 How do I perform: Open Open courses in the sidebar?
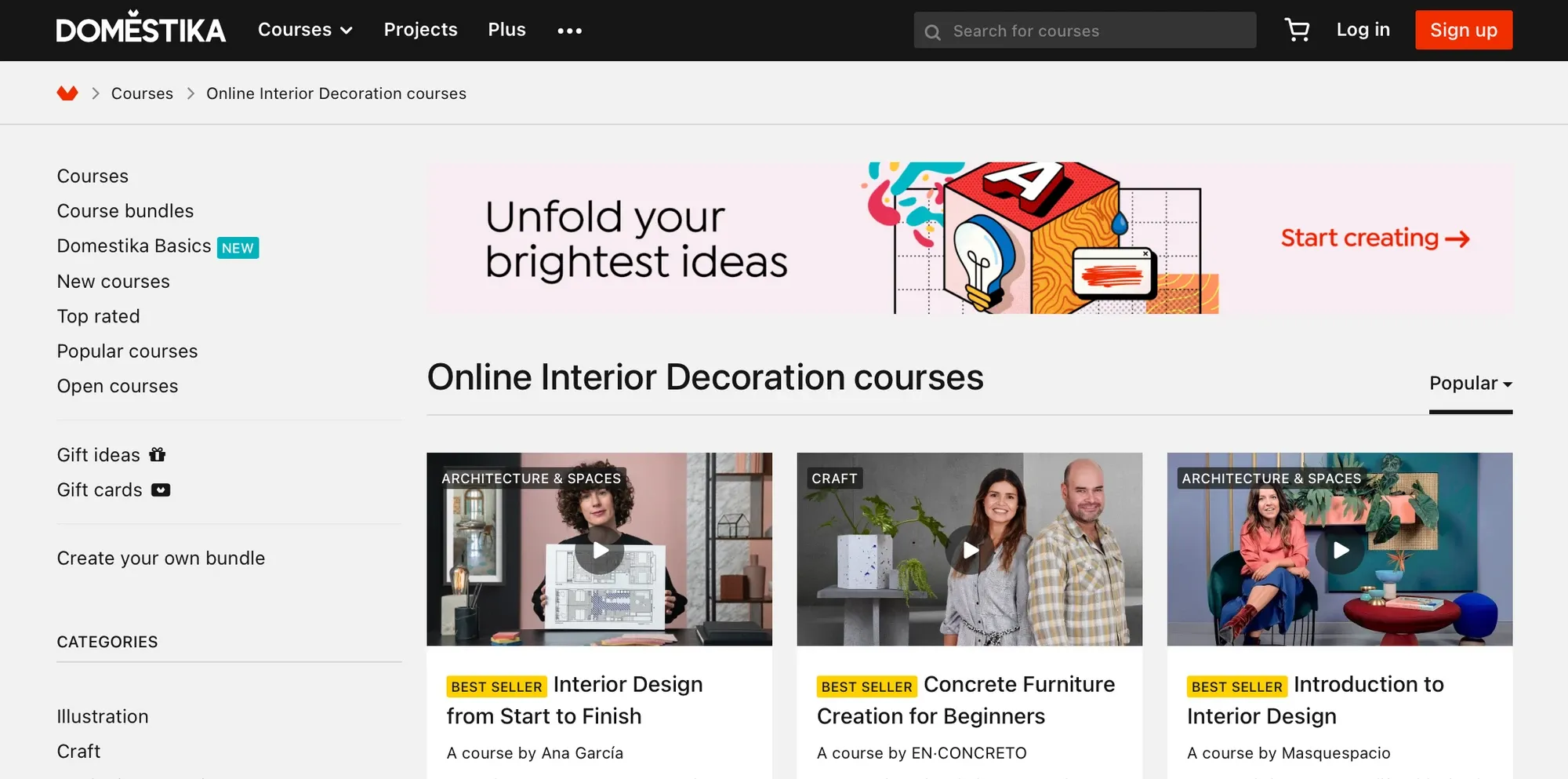pos(118,386)
